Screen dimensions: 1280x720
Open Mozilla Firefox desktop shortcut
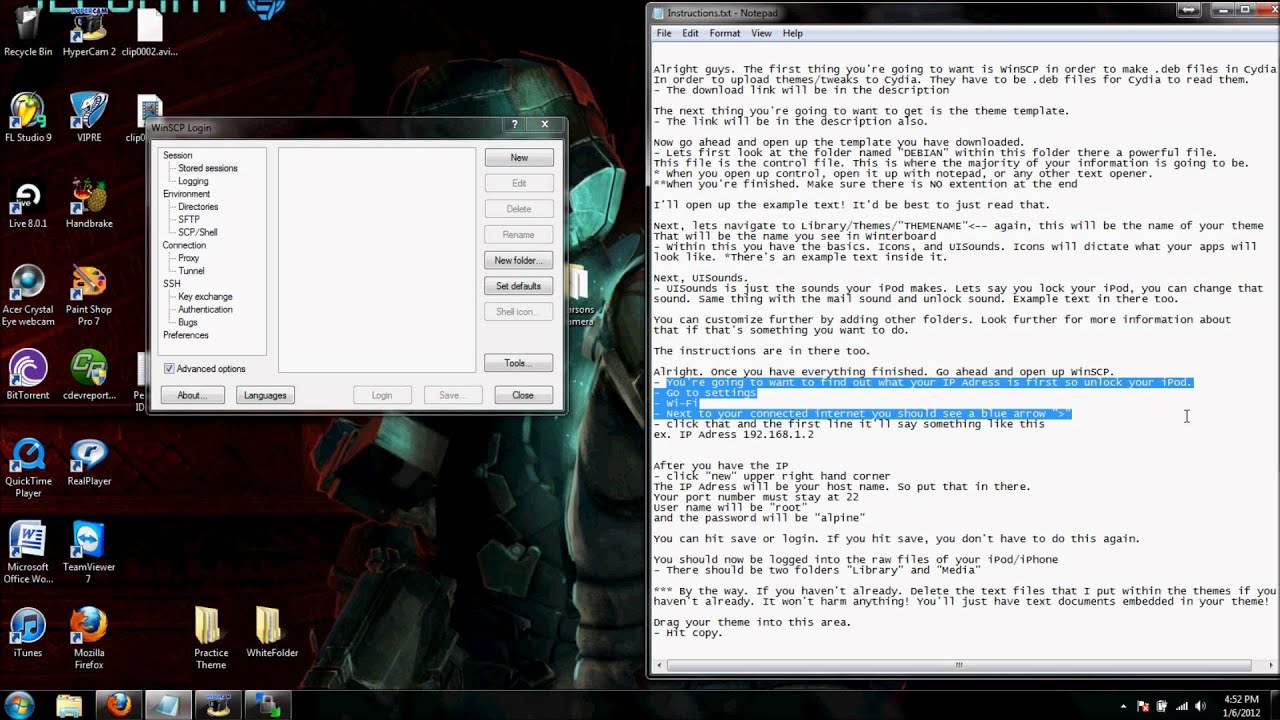point(89,640)
